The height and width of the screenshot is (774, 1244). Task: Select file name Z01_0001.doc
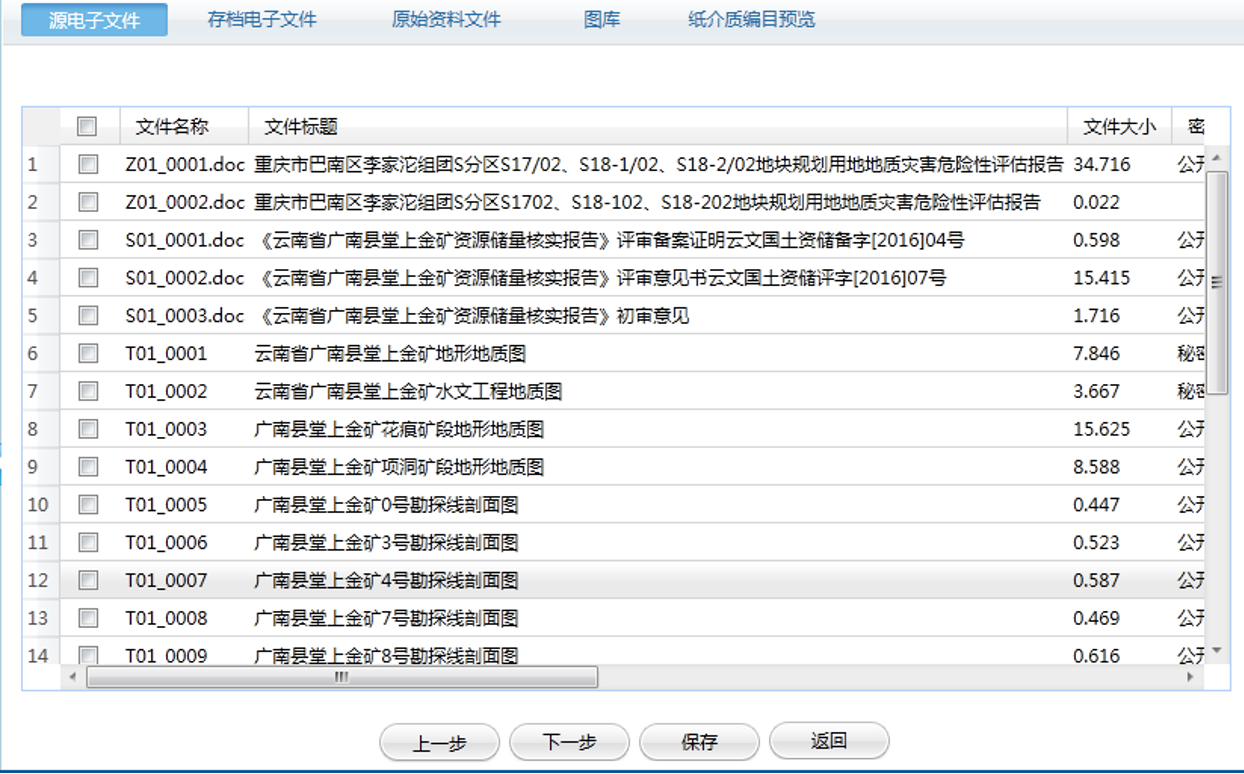185,164
